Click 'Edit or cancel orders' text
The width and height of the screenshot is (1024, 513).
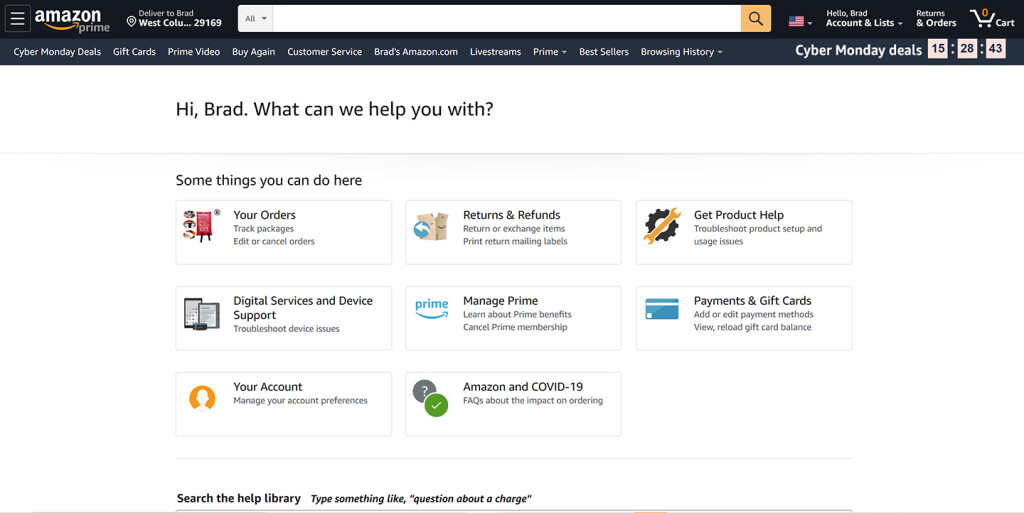tap(274, 241)
